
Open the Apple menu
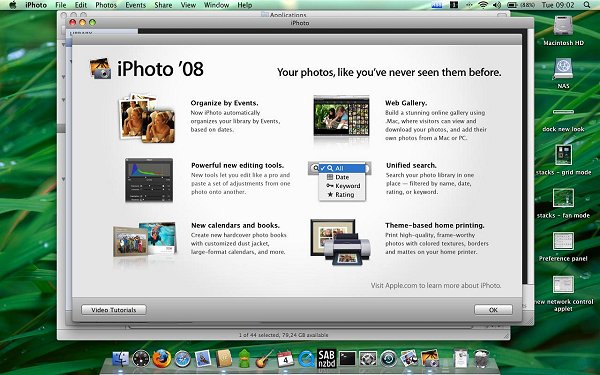click(x=13, y=5)
